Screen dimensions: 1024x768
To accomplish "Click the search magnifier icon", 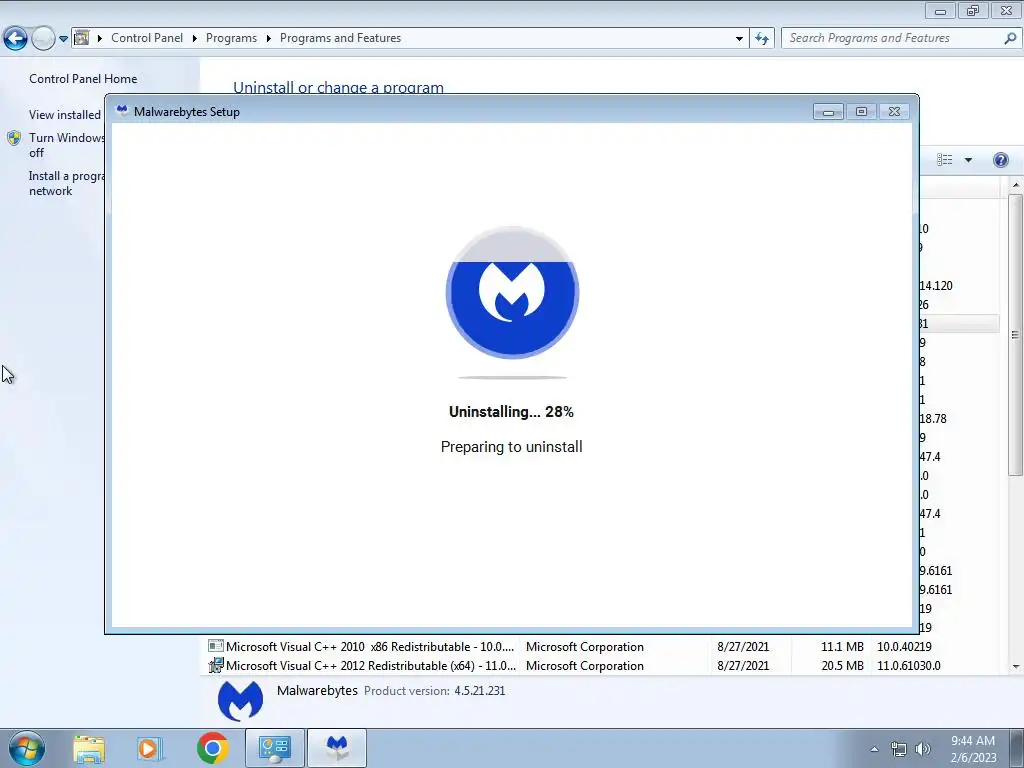I will [x=1010, y=38].
